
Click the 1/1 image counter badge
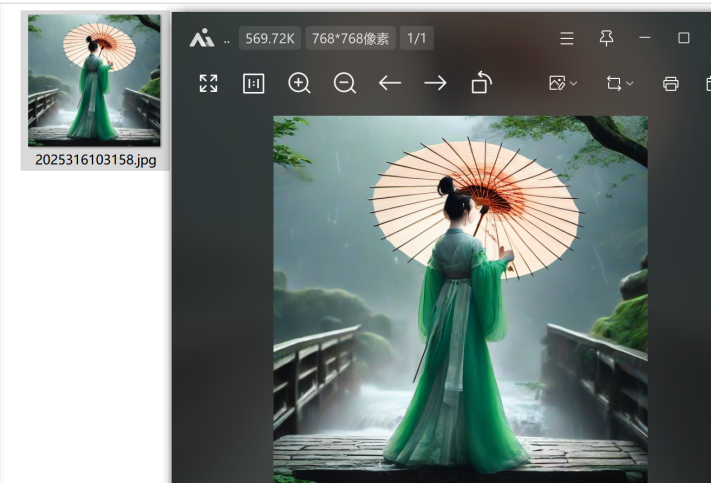[417, 38]
